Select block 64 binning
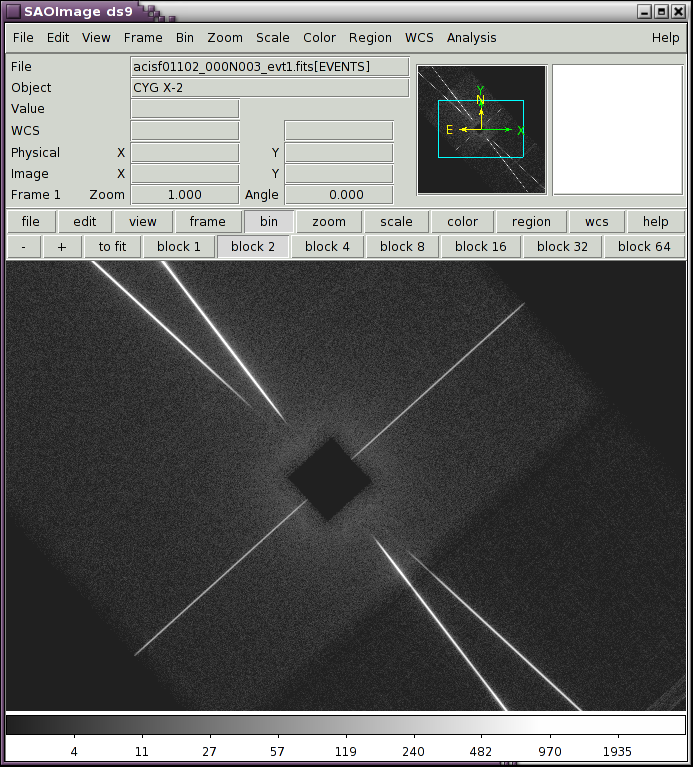The image size is (693, 767). 643,247
